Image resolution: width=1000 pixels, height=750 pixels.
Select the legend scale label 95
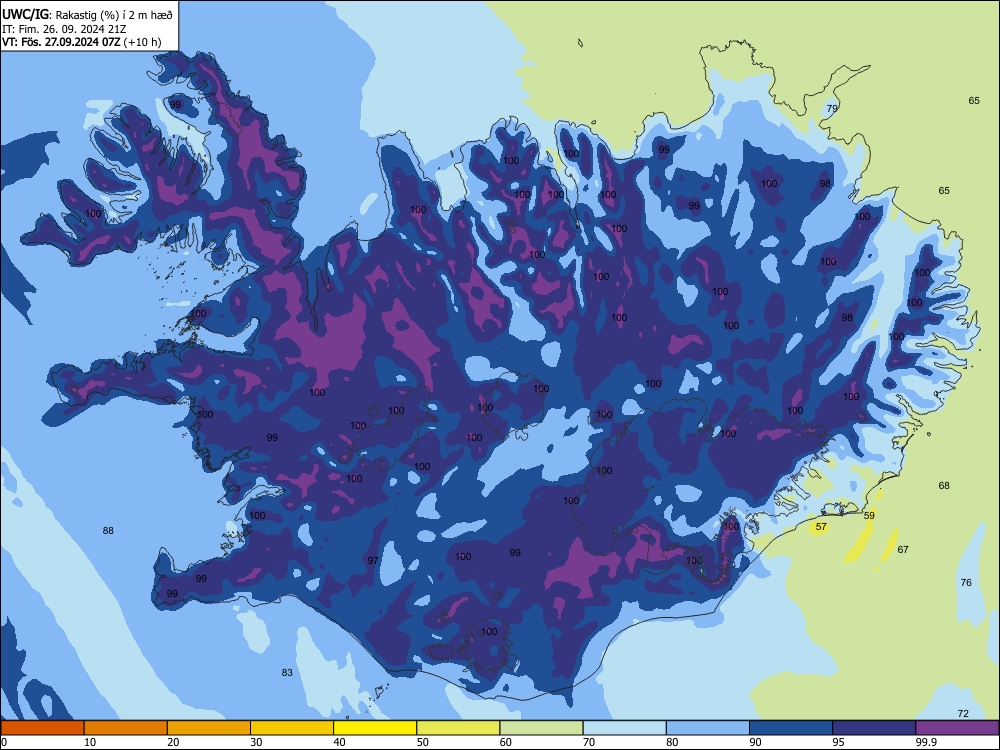click(839, 742)
